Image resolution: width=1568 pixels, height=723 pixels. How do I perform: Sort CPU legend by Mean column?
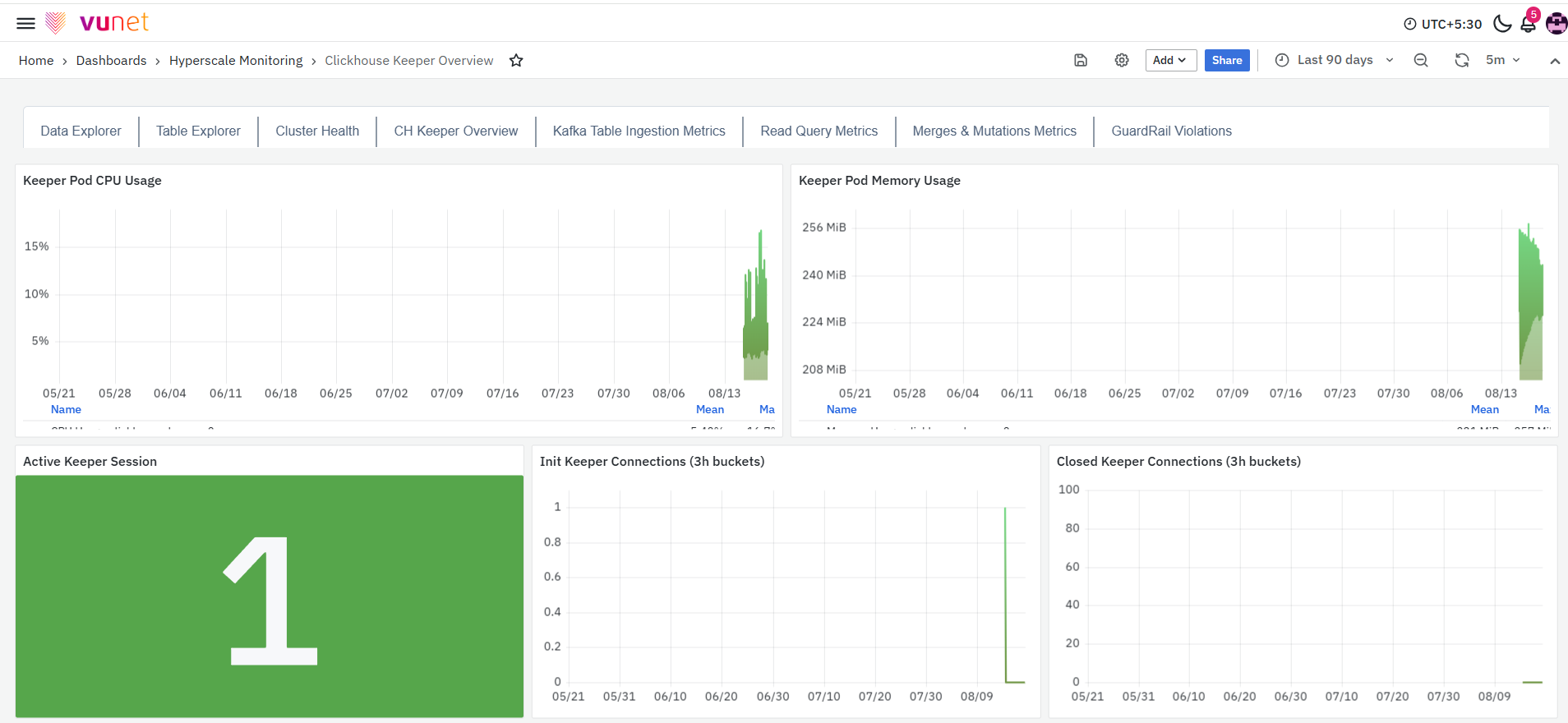[x=710, y=409]
